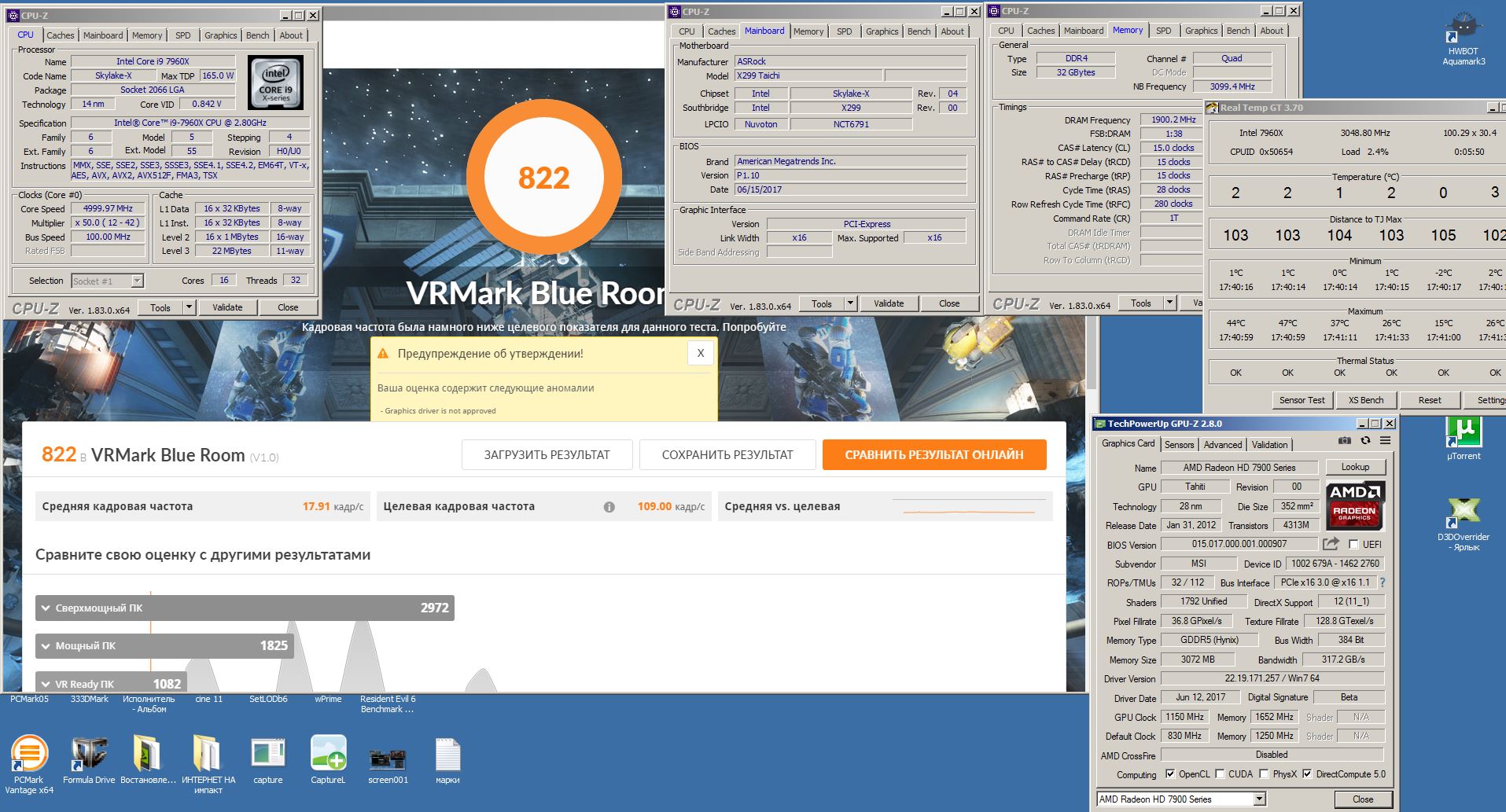The width and height of the screenshot is (1506, 812).
Task: Click the Intel Core i9 X-series logo
Action: (x=276, y=83)
